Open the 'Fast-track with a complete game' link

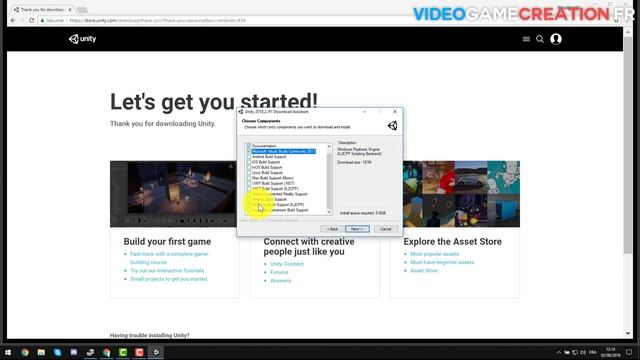[x=169, y=258]
